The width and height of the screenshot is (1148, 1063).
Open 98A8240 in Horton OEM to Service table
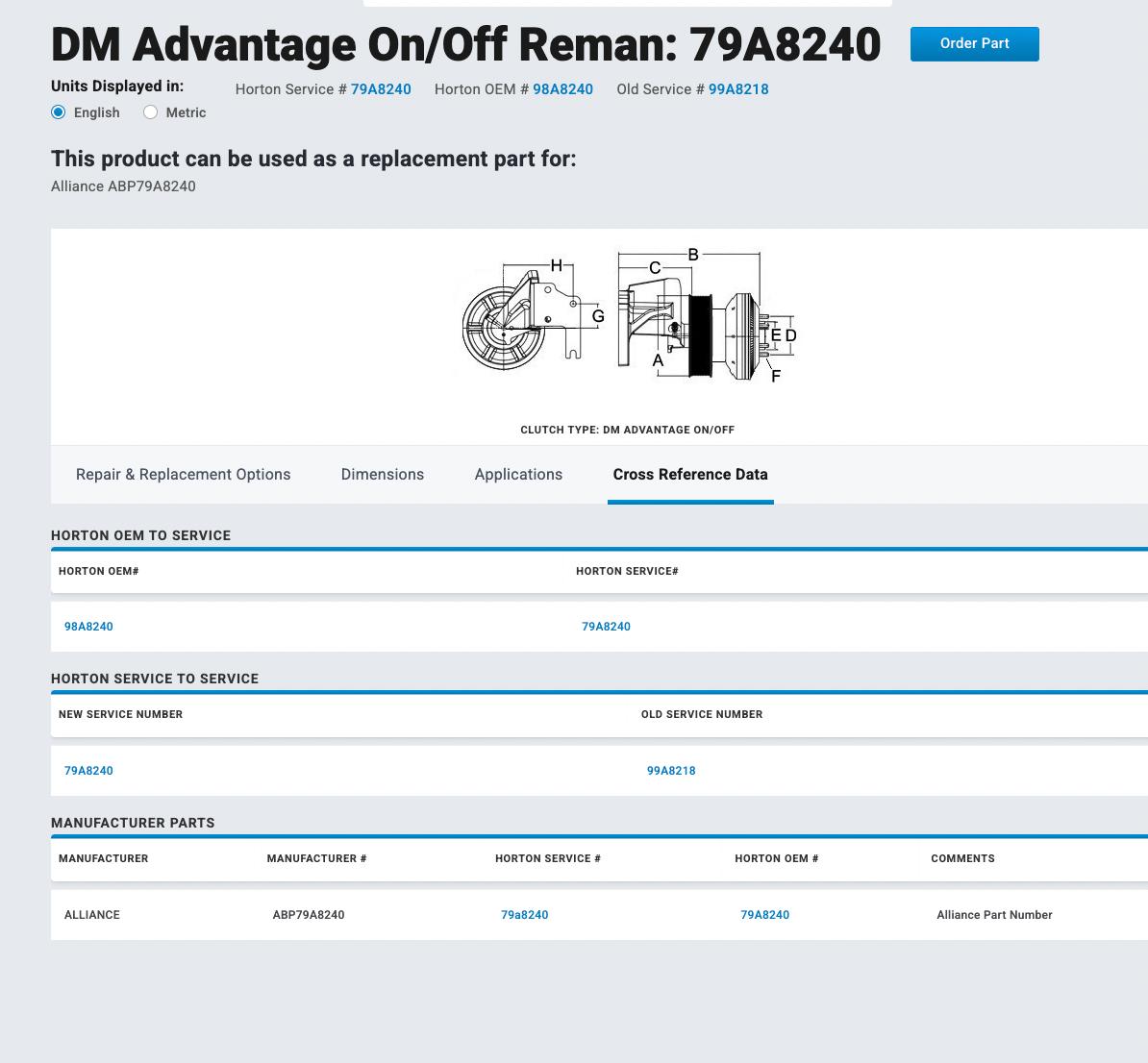point(88,627)
